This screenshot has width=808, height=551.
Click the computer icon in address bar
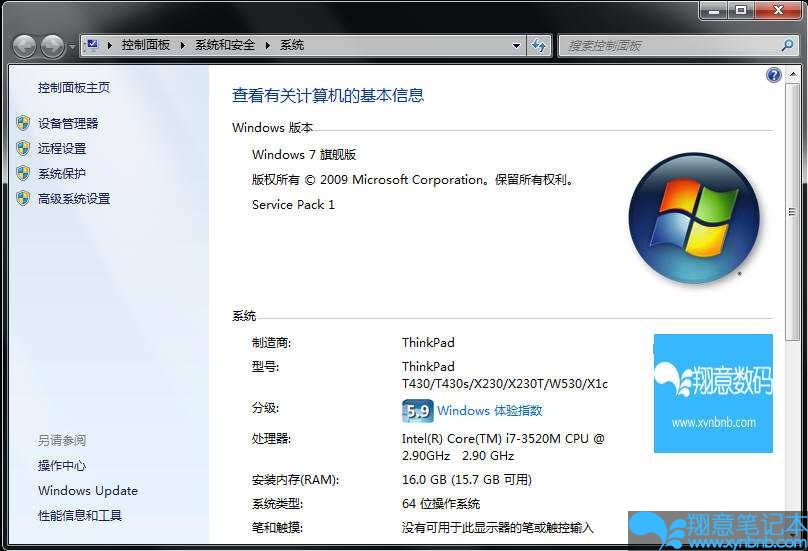click(93, 45)
